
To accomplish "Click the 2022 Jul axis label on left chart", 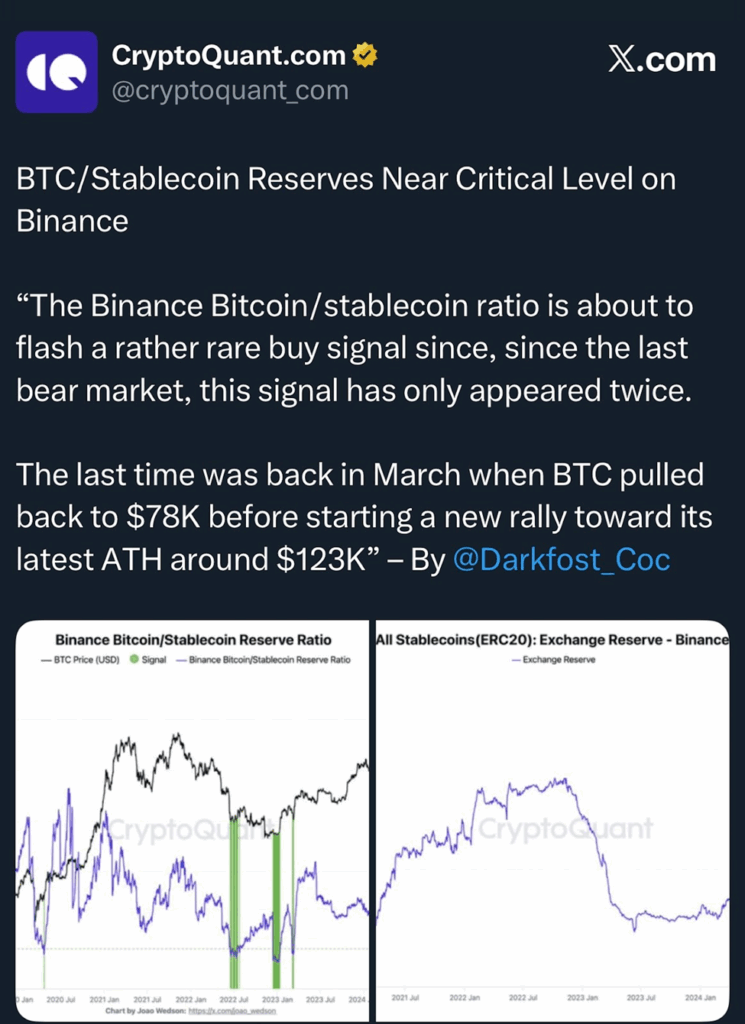I will point(234,1000).
